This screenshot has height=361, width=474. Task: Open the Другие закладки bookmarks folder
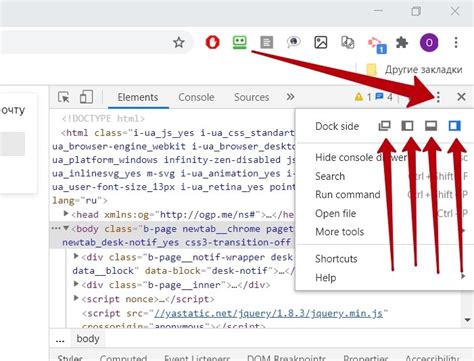click(x=414, y=69)
